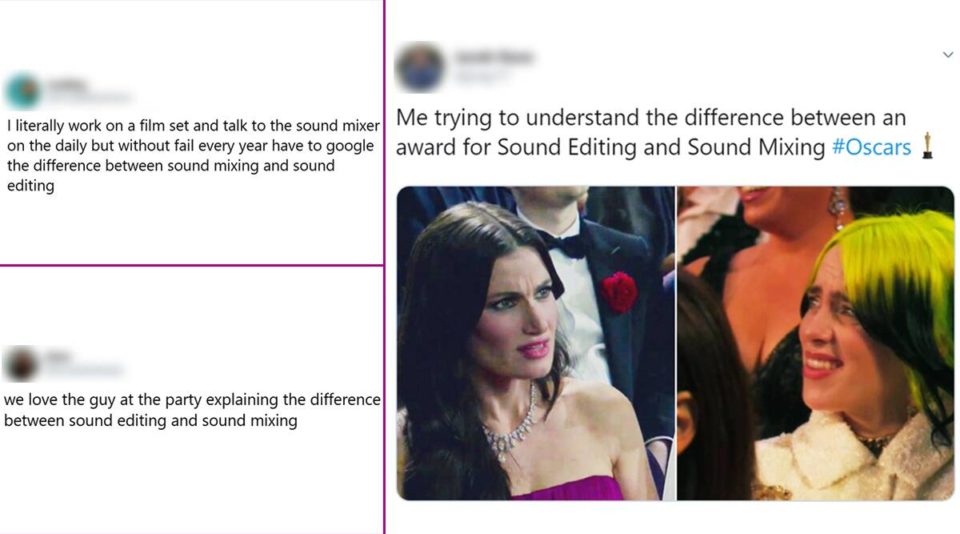960x534 pixels.
Task: Click the red rose boutonniere in left photo
Action: click(x=618, y=292)
